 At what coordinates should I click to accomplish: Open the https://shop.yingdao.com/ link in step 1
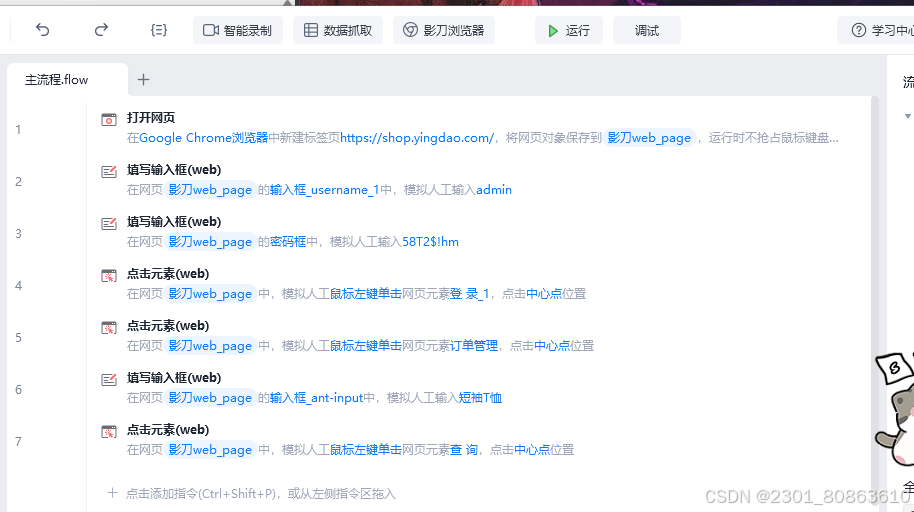coord(417,138)
